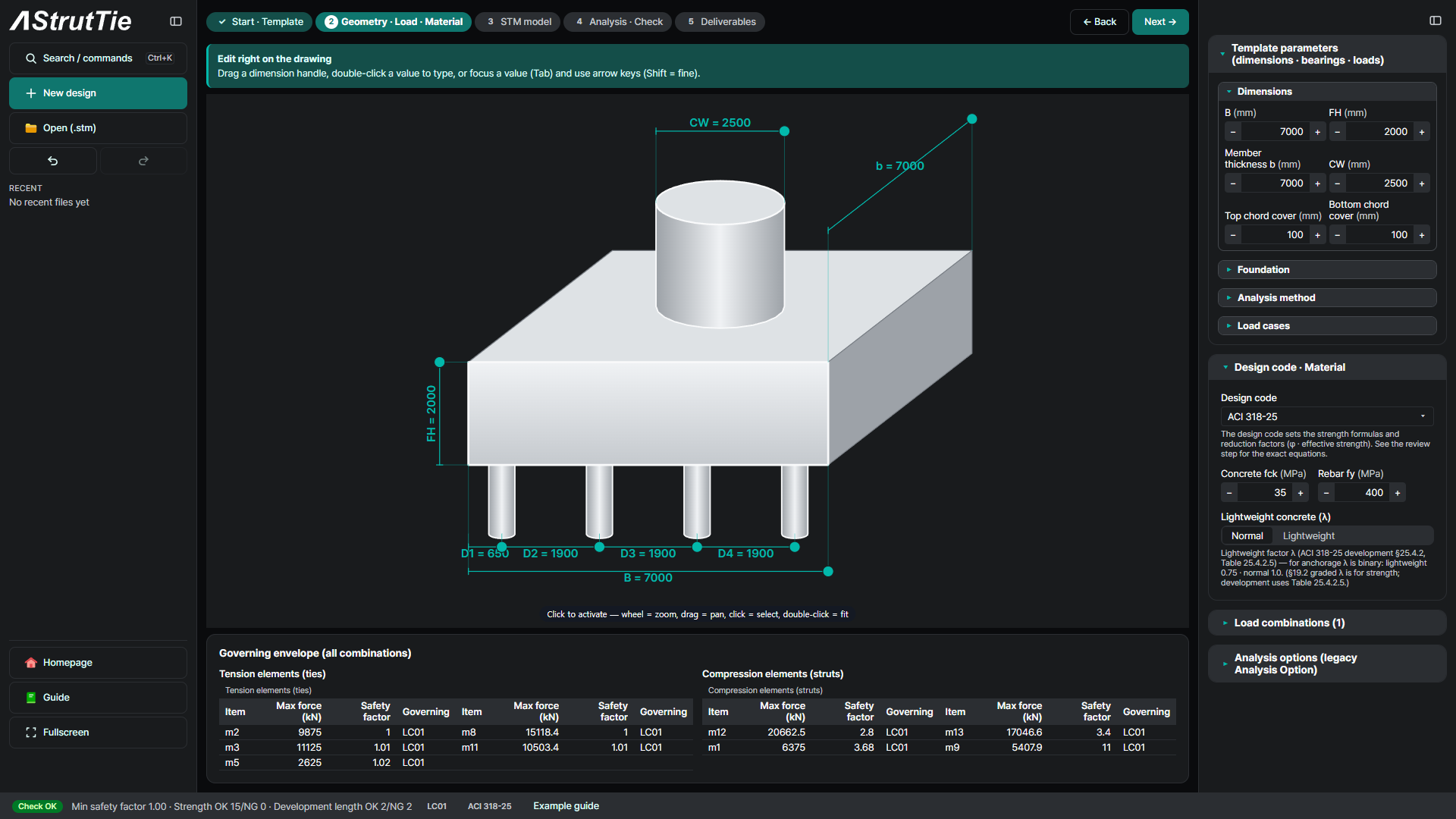
Task: Collapse Template parameters panel
Action: pyautogui.click(x=1327, y=55)
